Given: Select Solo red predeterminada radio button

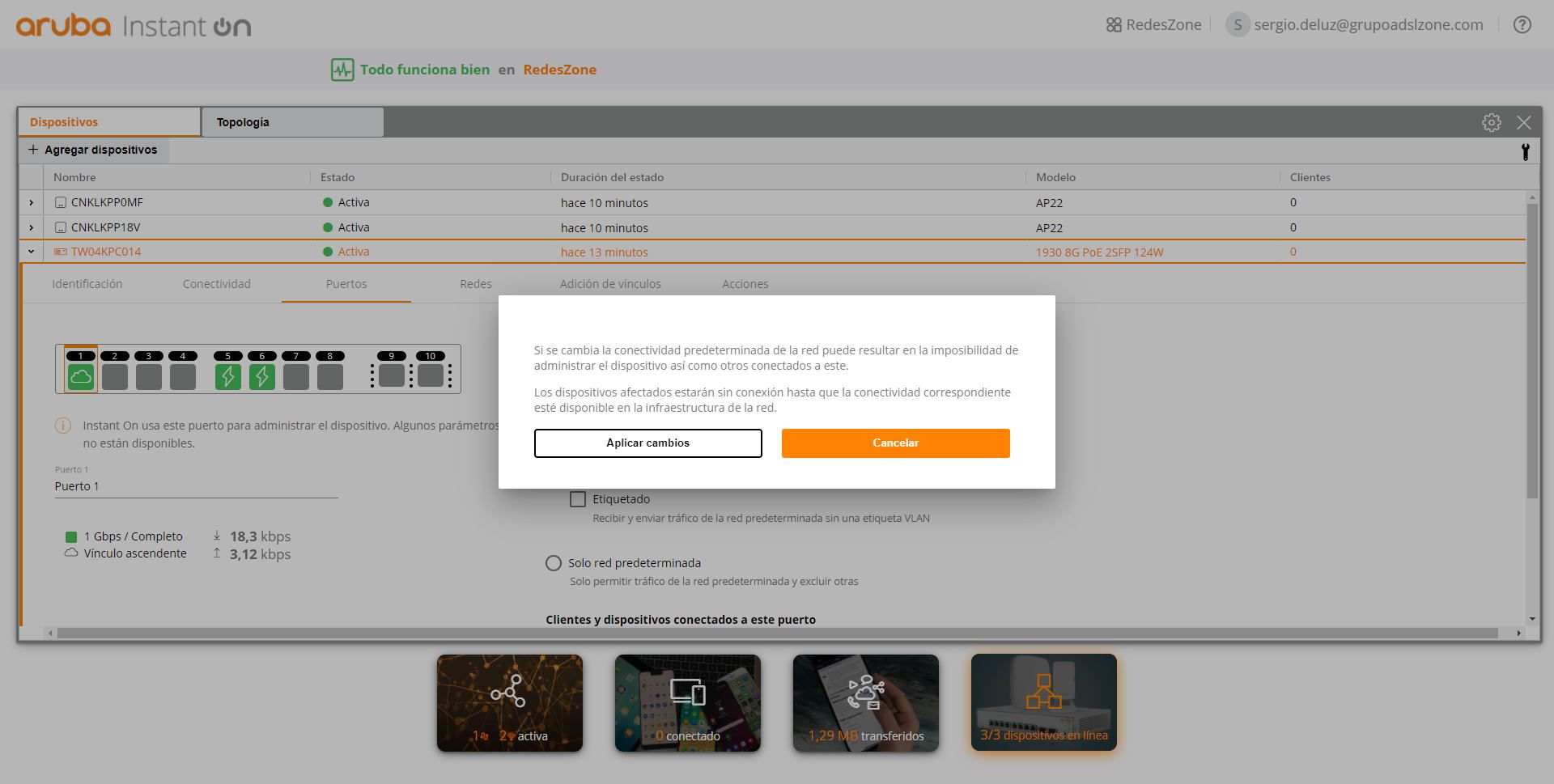Looking at the screenshot, I should (x=554, y=563).
